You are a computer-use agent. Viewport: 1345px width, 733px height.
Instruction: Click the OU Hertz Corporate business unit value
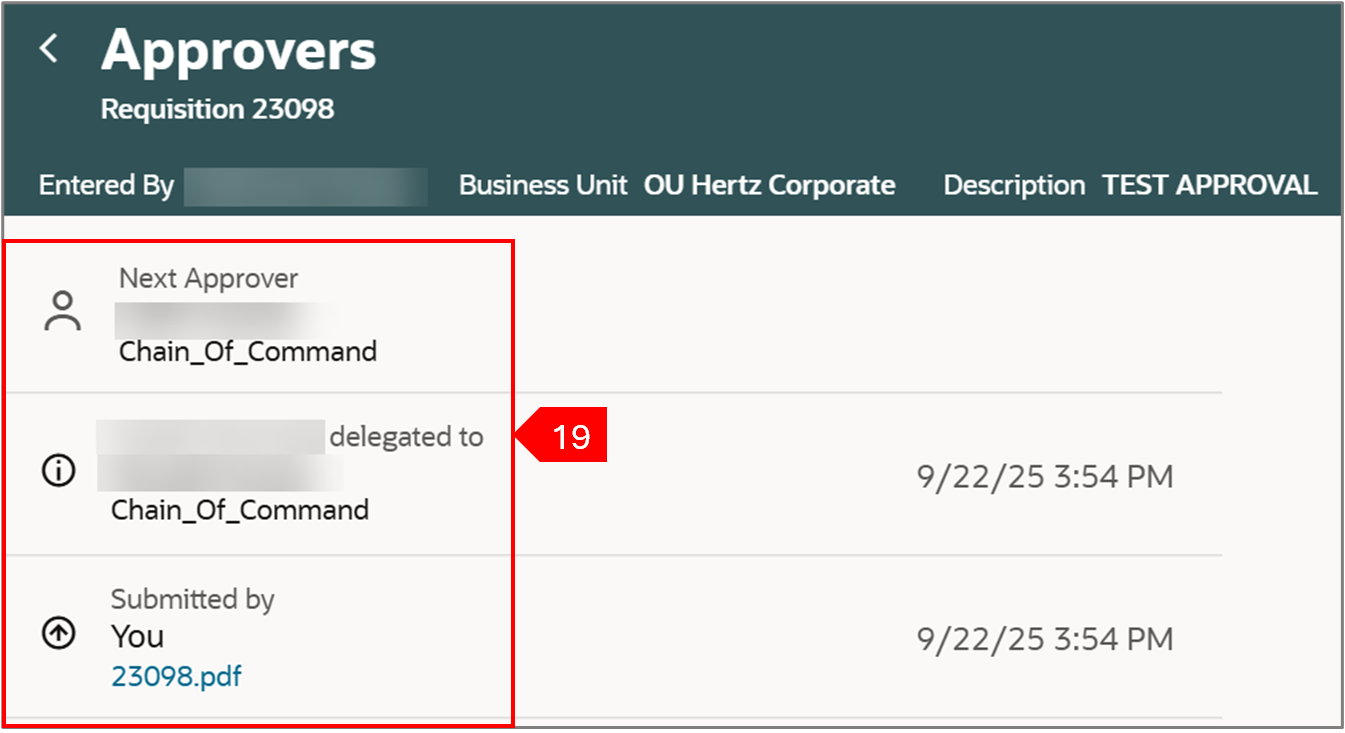[x=768, y=186]
